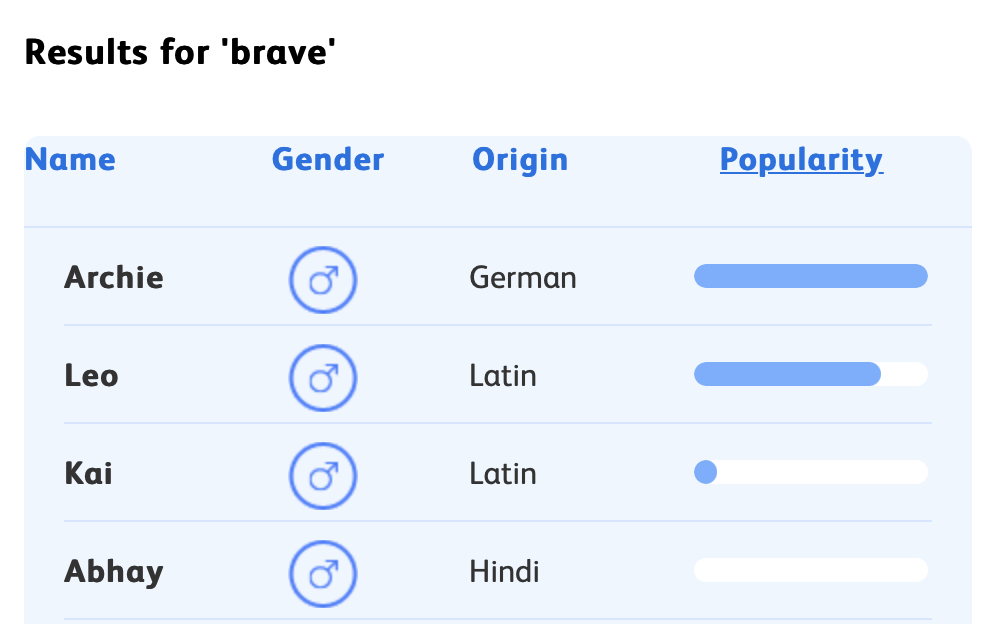The width and height of the screenshot is (990, 624).
Task: Open the name Kai
Action: (89, 473)
